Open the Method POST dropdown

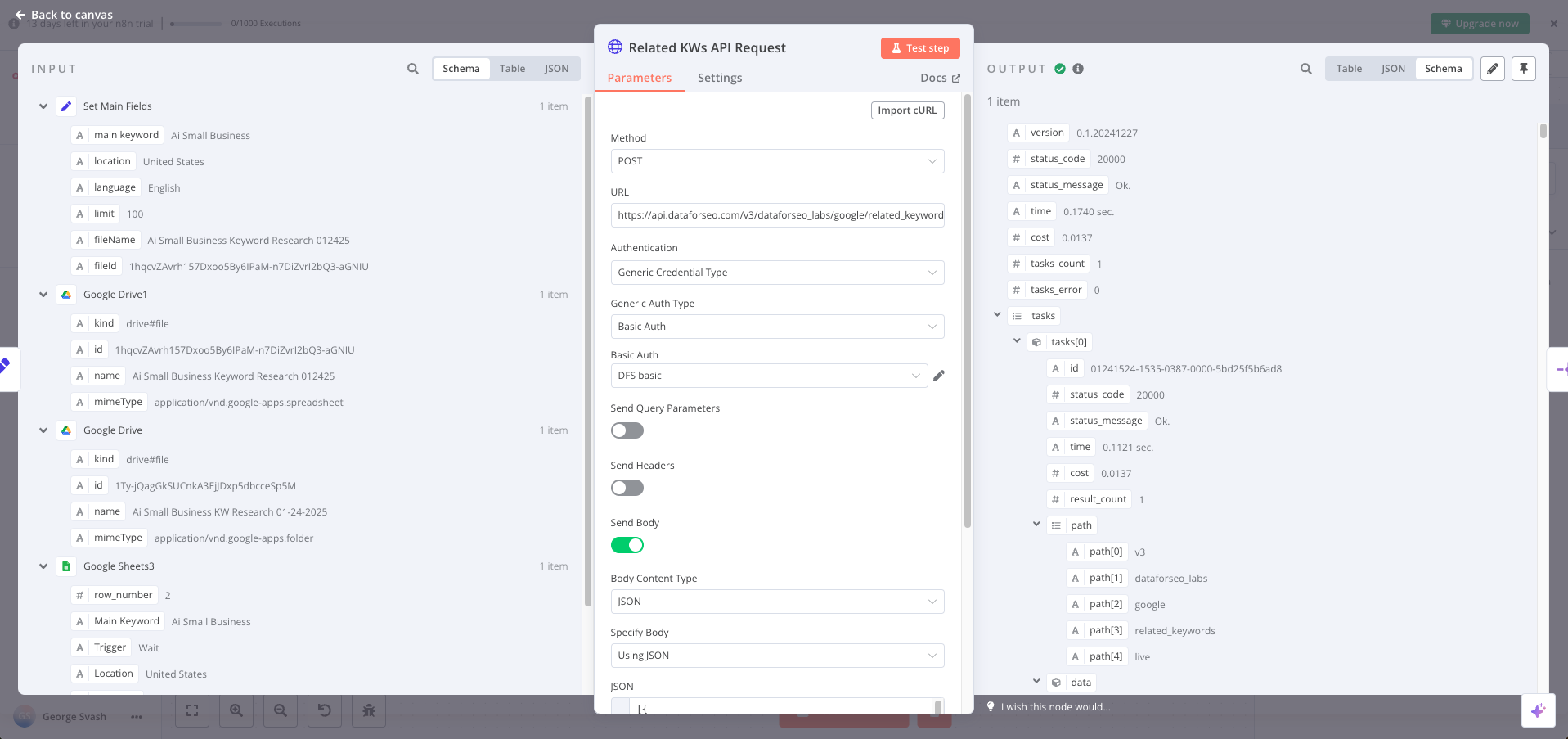777,161
